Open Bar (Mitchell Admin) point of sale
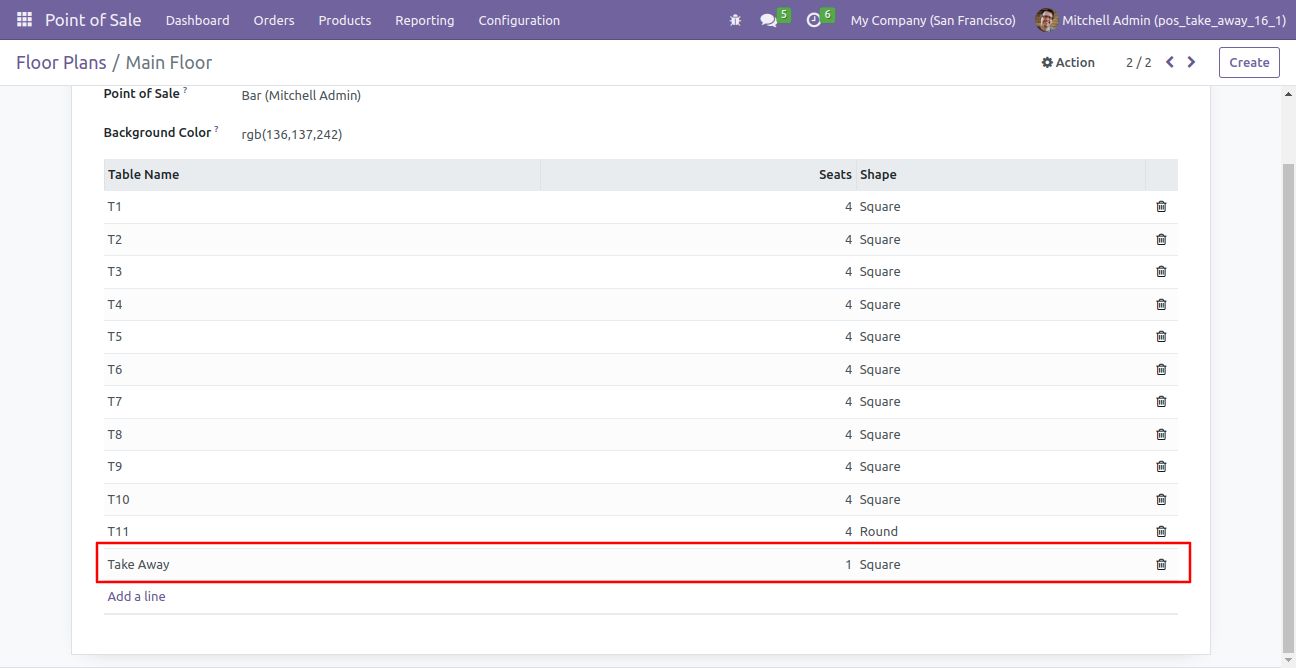Image resolution: width=1296 pixels, height=668 pixels. 301,96
